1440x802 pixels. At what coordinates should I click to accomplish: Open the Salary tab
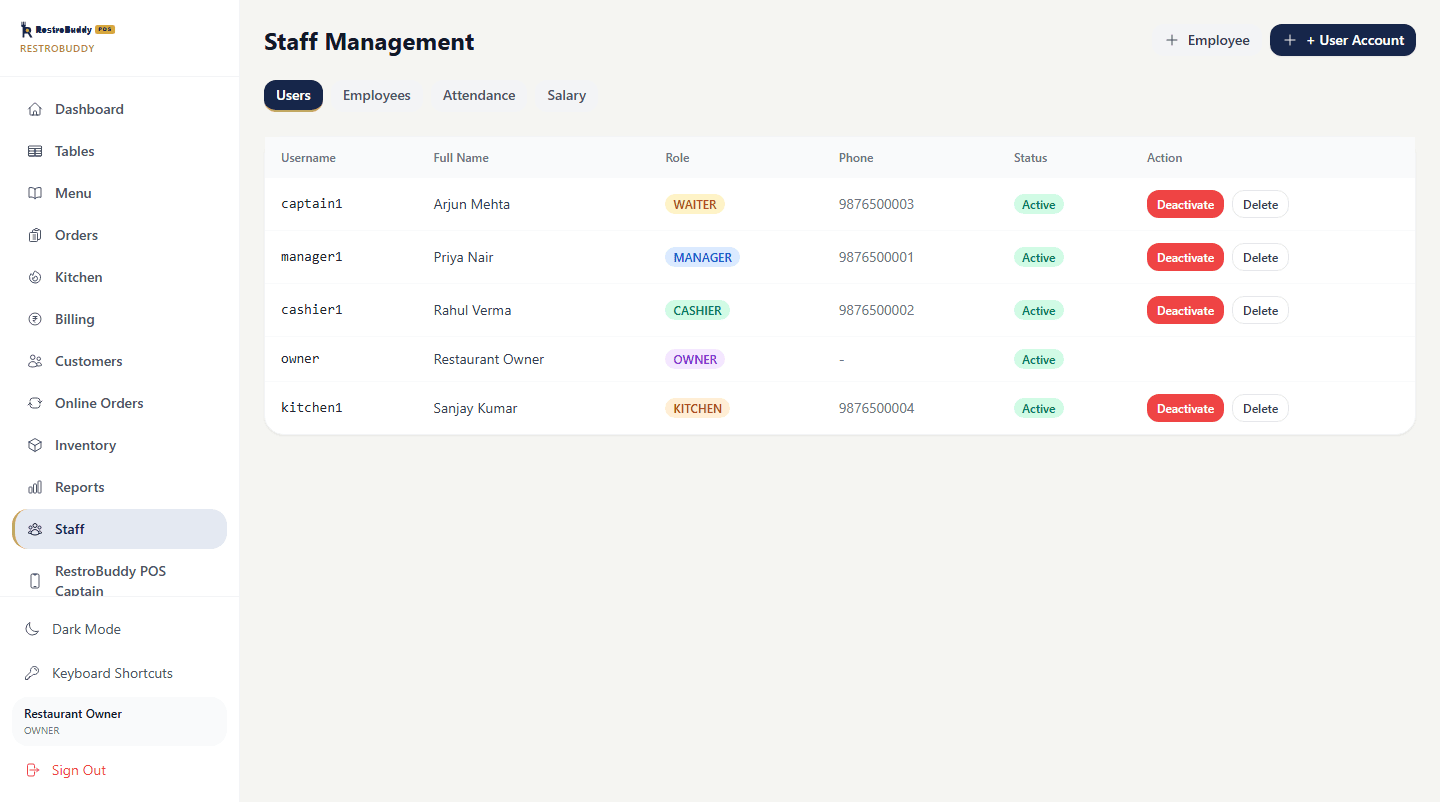coord(567,95)
